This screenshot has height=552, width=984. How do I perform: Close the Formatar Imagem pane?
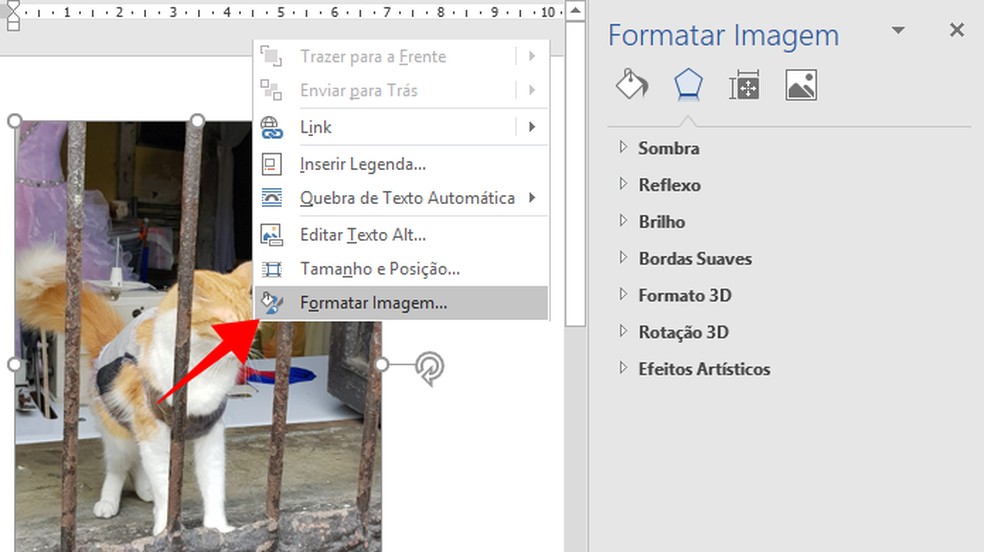point(957,31)
